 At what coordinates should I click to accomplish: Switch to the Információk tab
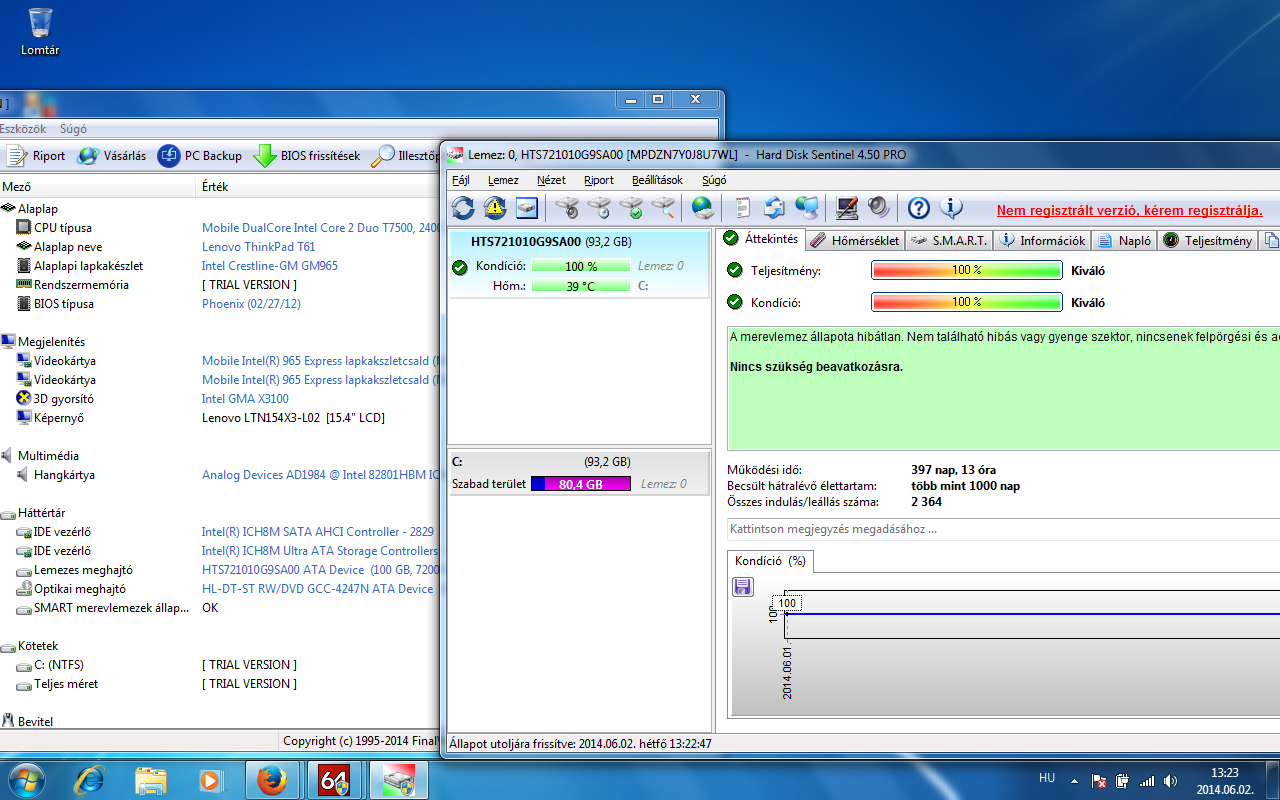click(x=1042, y=240)
